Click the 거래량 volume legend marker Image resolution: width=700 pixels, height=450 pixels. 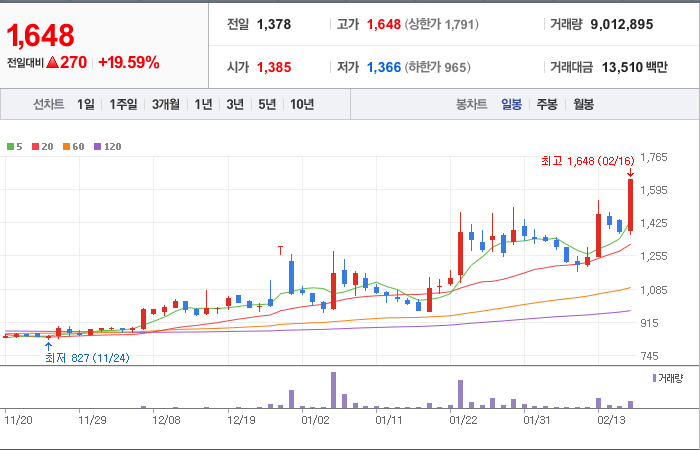point(668,379)
